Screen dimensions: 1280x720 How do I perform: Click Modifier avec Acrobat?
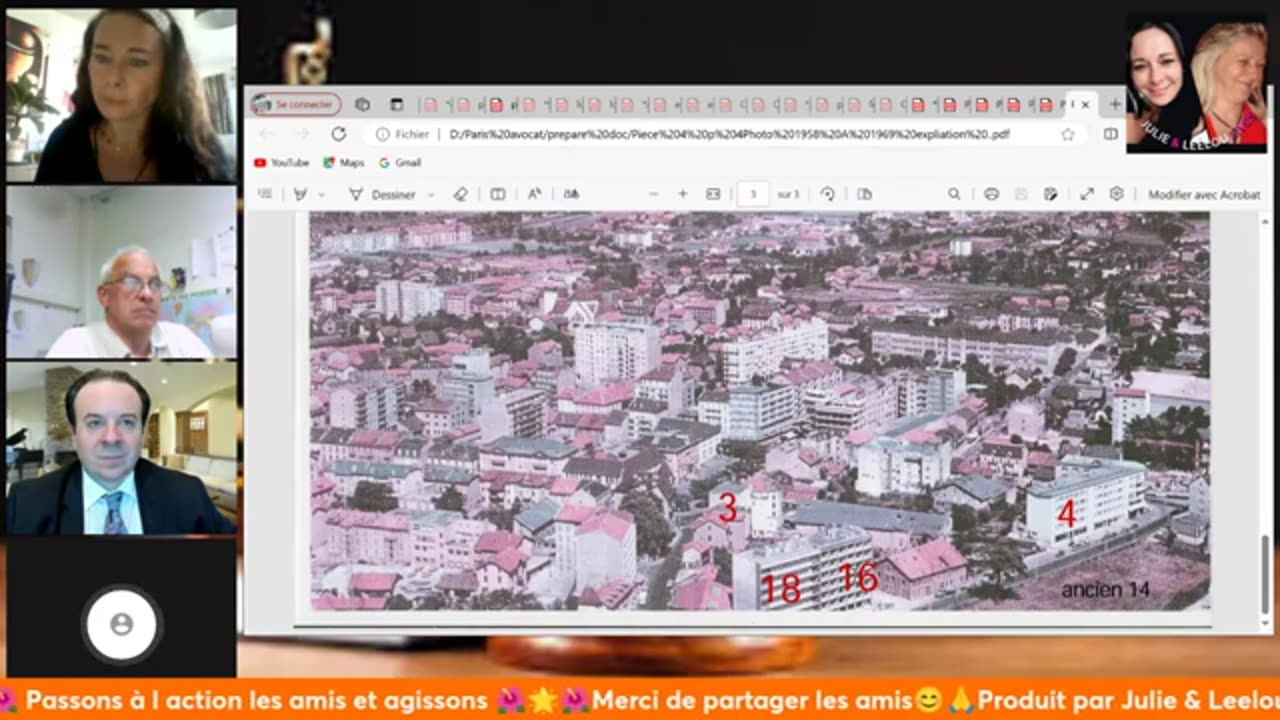[x=1204, y=194]
